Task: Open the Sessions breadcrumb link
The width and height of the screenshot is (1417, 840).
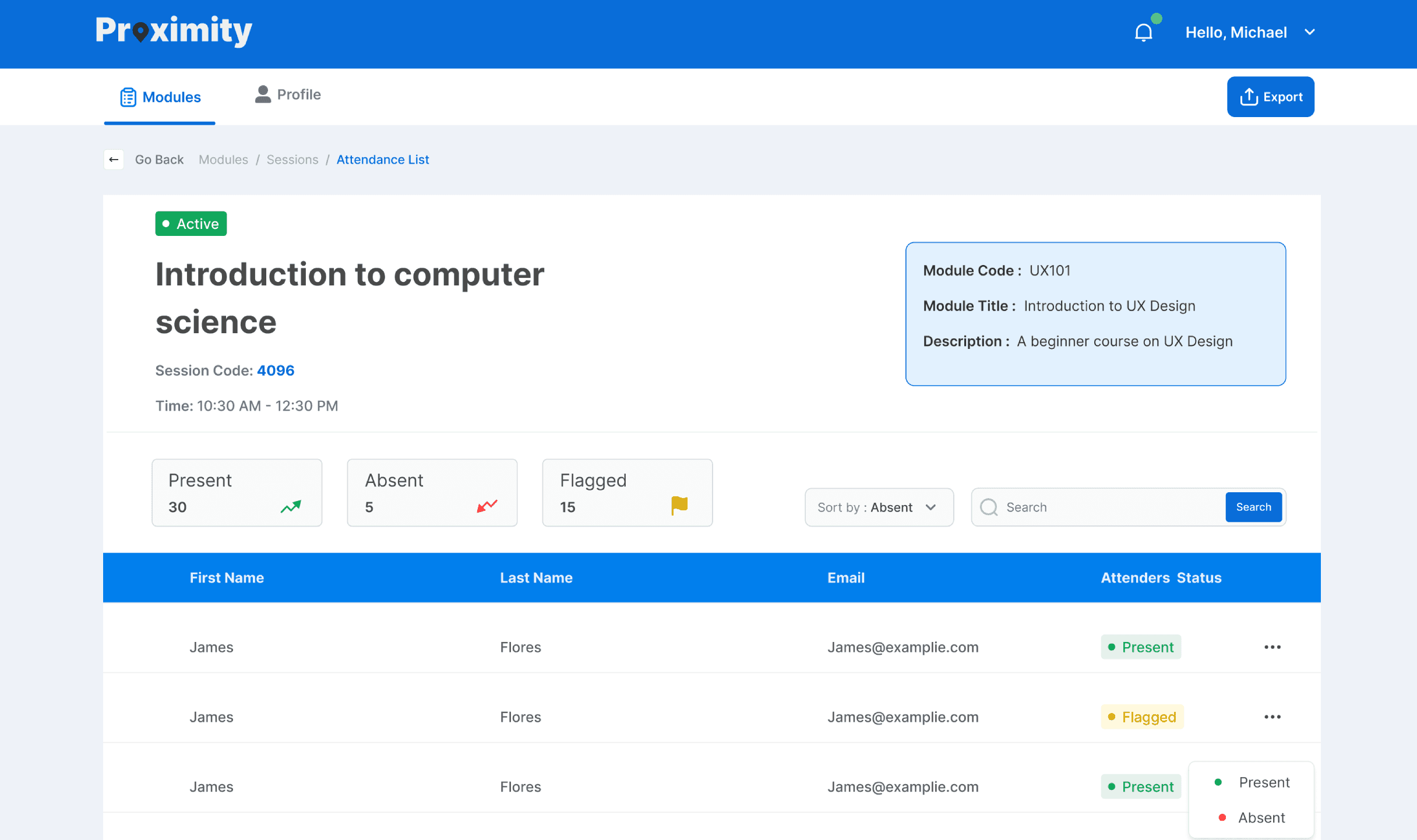Action: pyautogui.click(x=292, y=160)
